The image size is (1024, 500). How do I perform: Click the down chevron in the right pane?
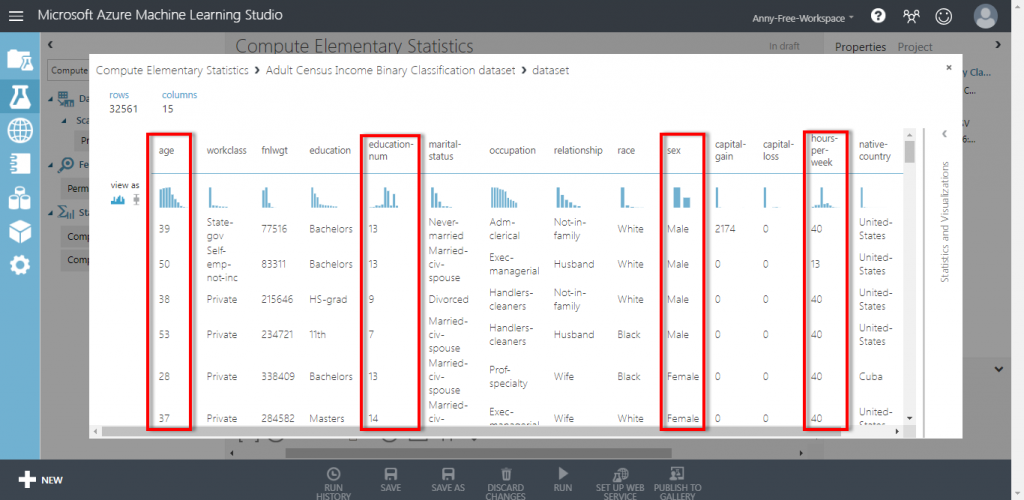(x=999, y=369)
